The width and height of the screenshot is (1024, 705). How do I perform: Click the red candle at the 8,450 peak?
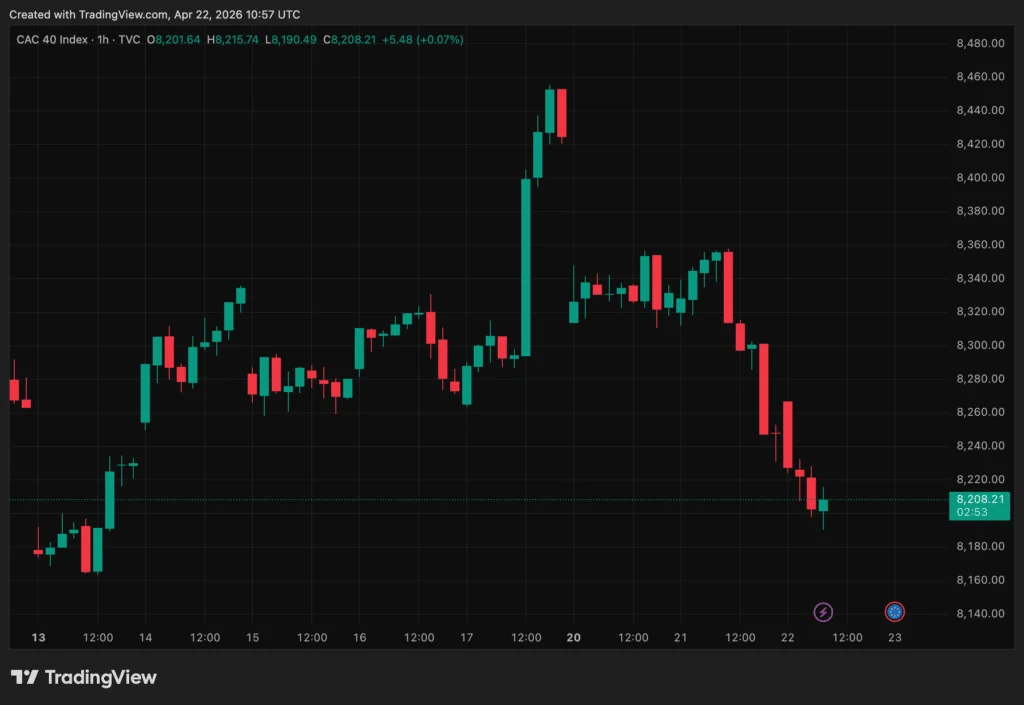(x=562, y=113)
